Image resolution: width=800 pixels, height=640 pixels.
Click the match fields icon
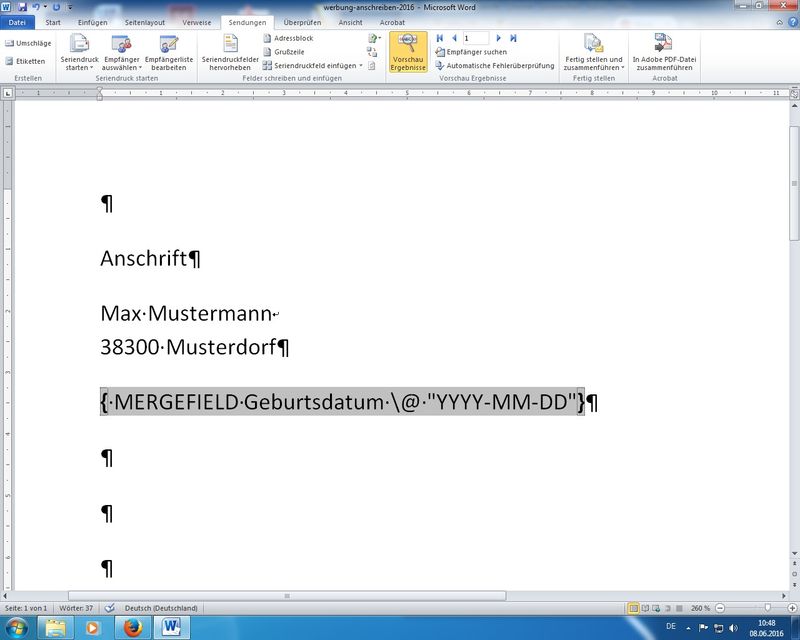pos(372,52)
